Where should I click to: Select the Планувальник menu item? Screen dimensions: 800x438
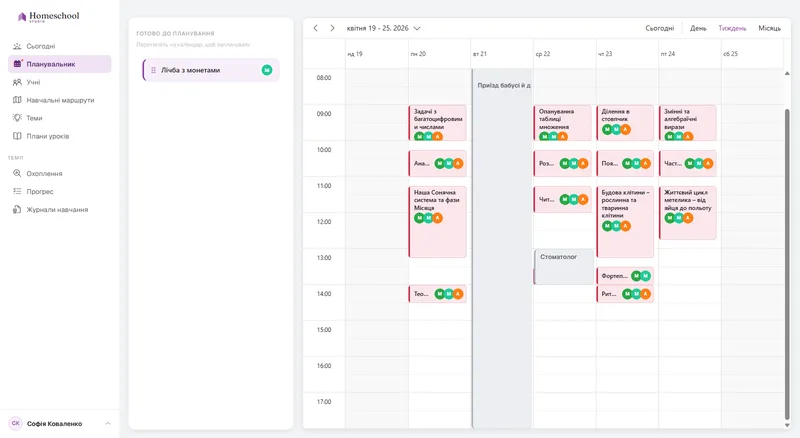(x=60, y=64)
